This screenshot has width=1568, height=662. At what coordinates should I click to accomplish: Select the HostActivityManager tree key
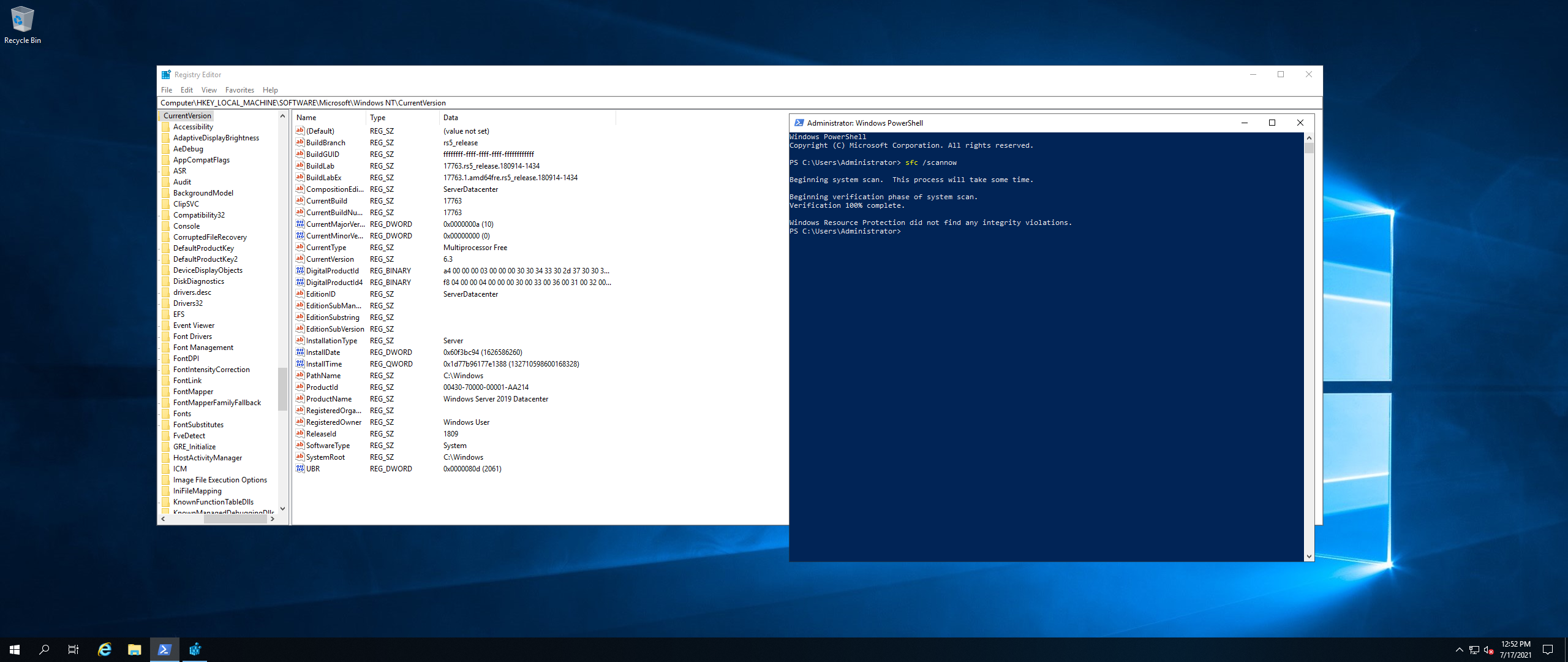pos(208,458)
